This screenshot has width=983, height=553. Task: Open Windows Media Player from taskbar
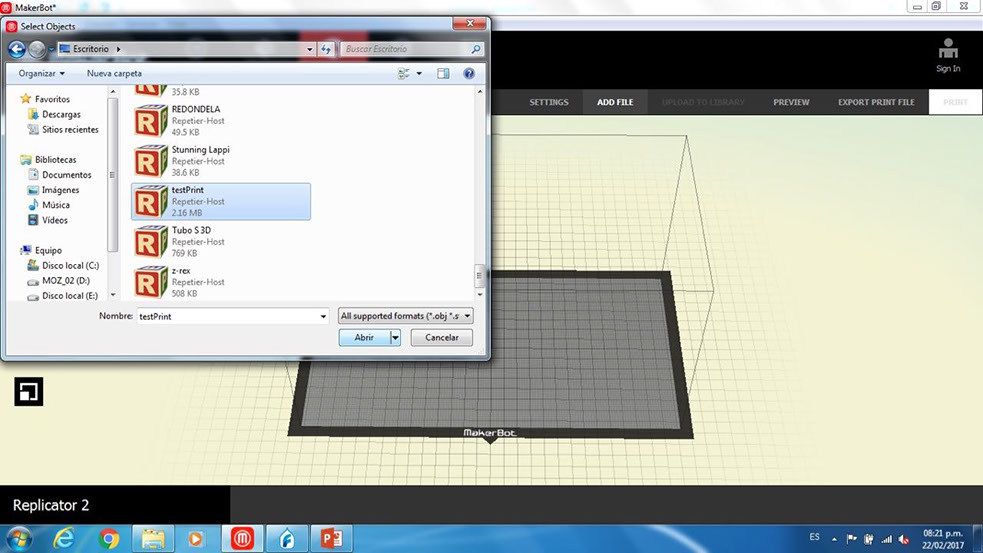(196, 539)
